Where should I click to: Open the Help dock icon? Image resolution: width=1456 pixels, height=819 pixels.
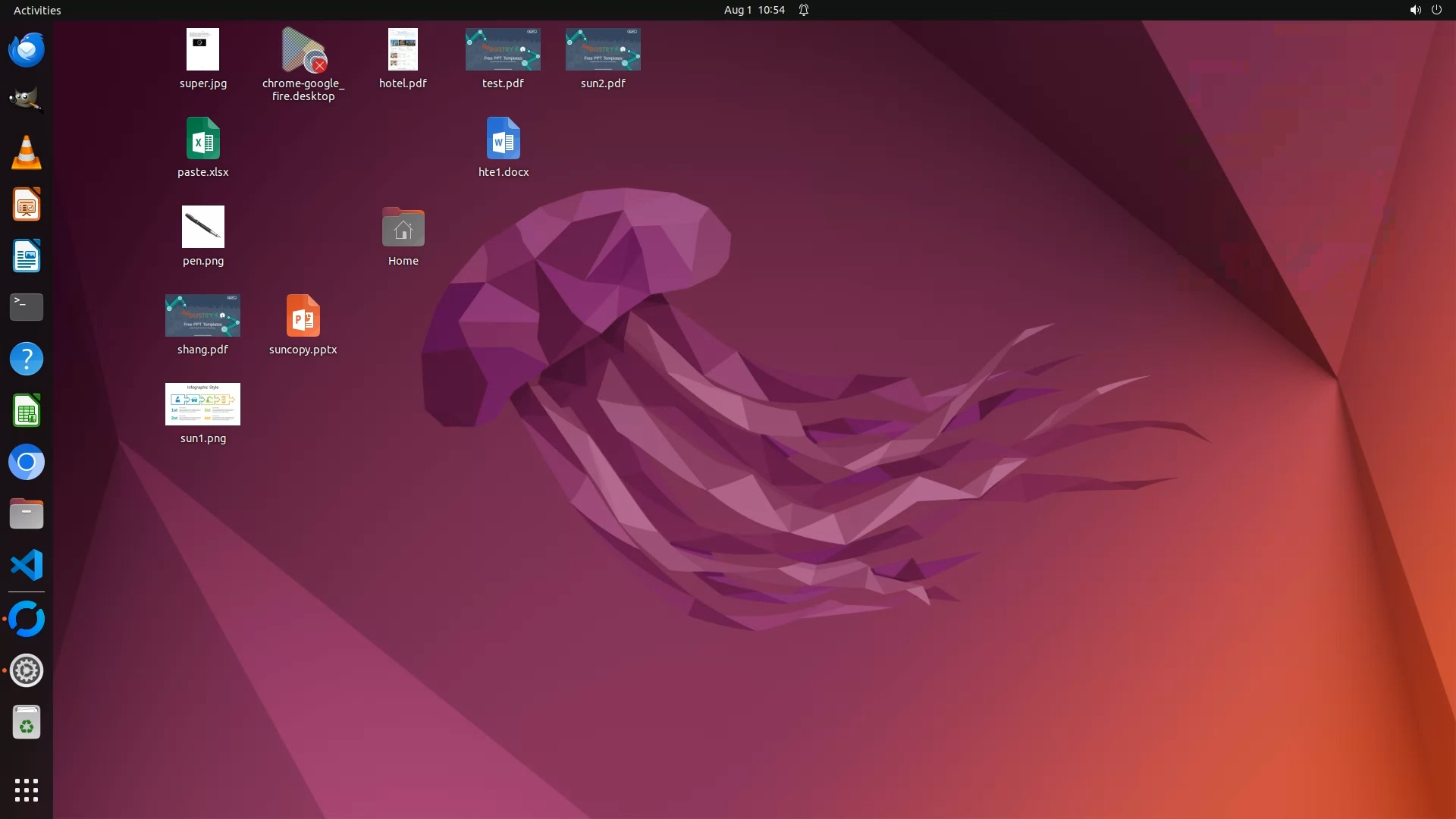pos(27,359)
